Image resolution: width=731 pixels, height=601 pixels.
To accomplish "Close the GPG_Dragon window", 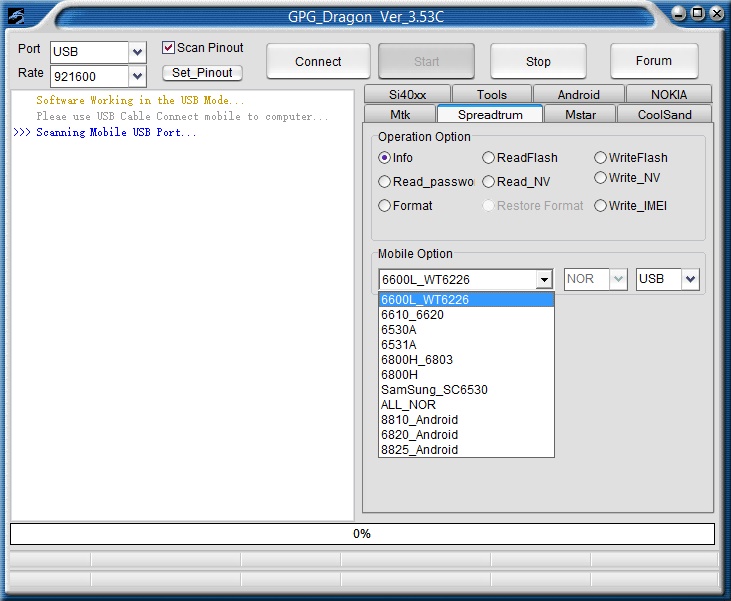I will (717, 14).
